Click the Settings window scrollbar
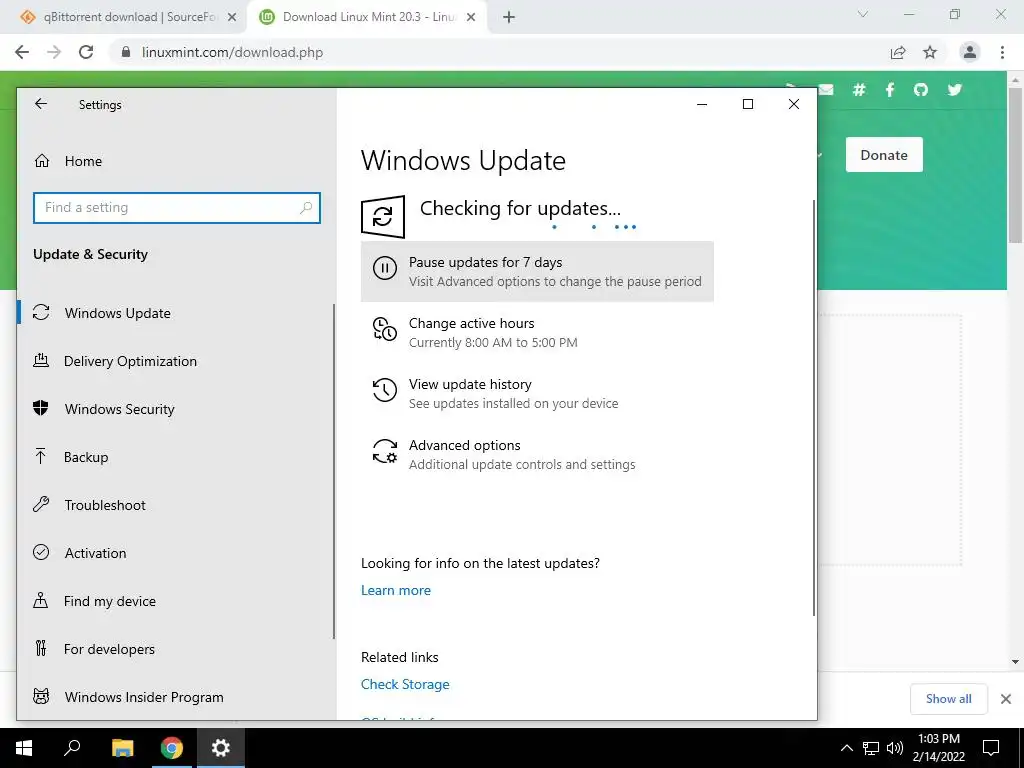 click(814, 408)
